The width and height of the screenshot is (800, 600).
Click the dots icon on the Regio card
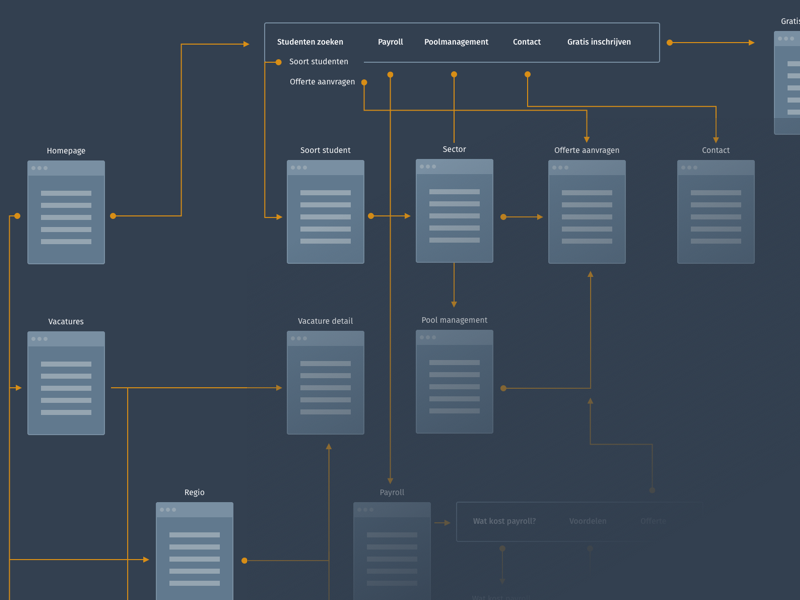pos(169,511)
